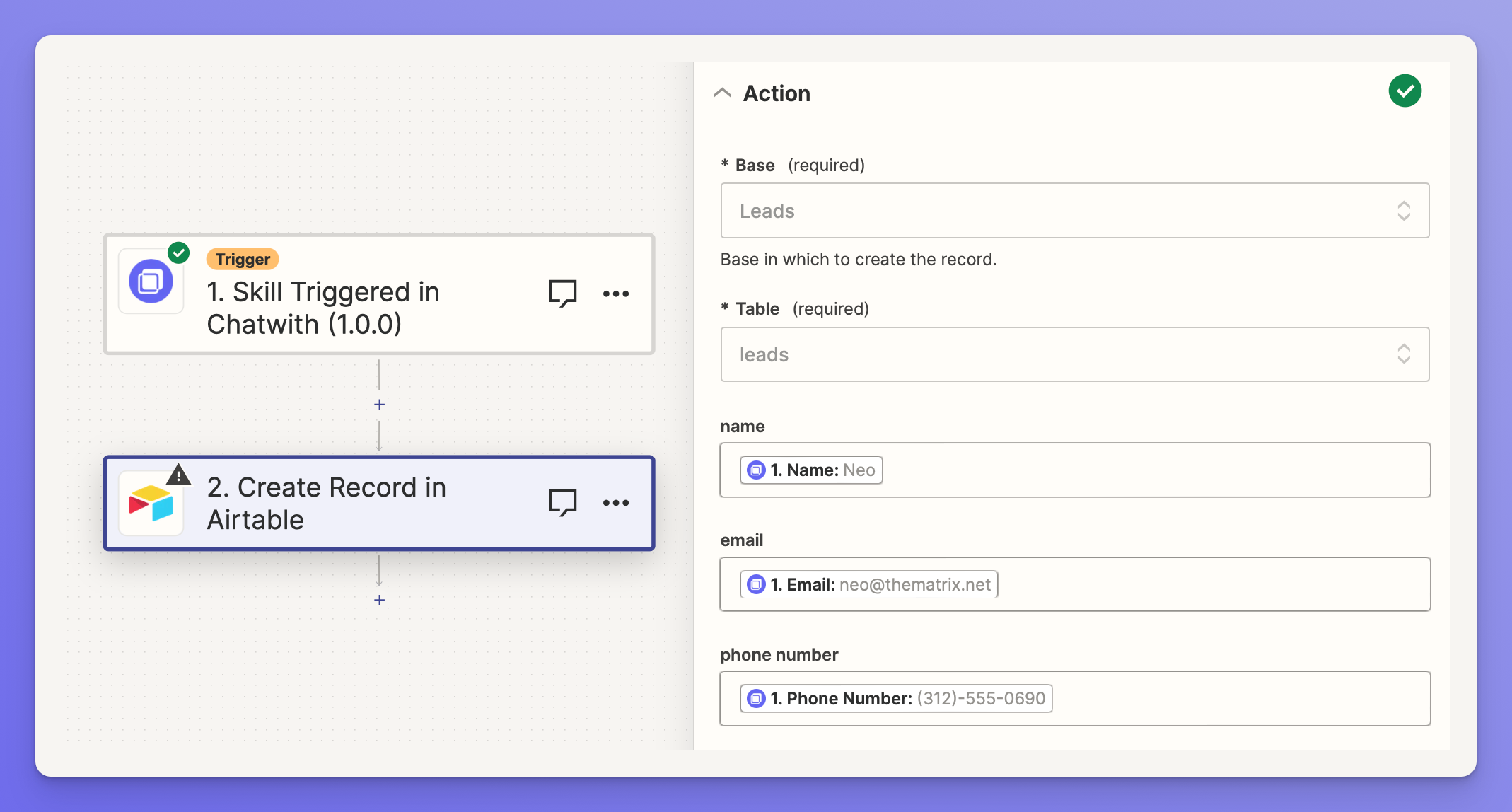Open the Base dropdown showing Leads

click(x=1074, y=211)
